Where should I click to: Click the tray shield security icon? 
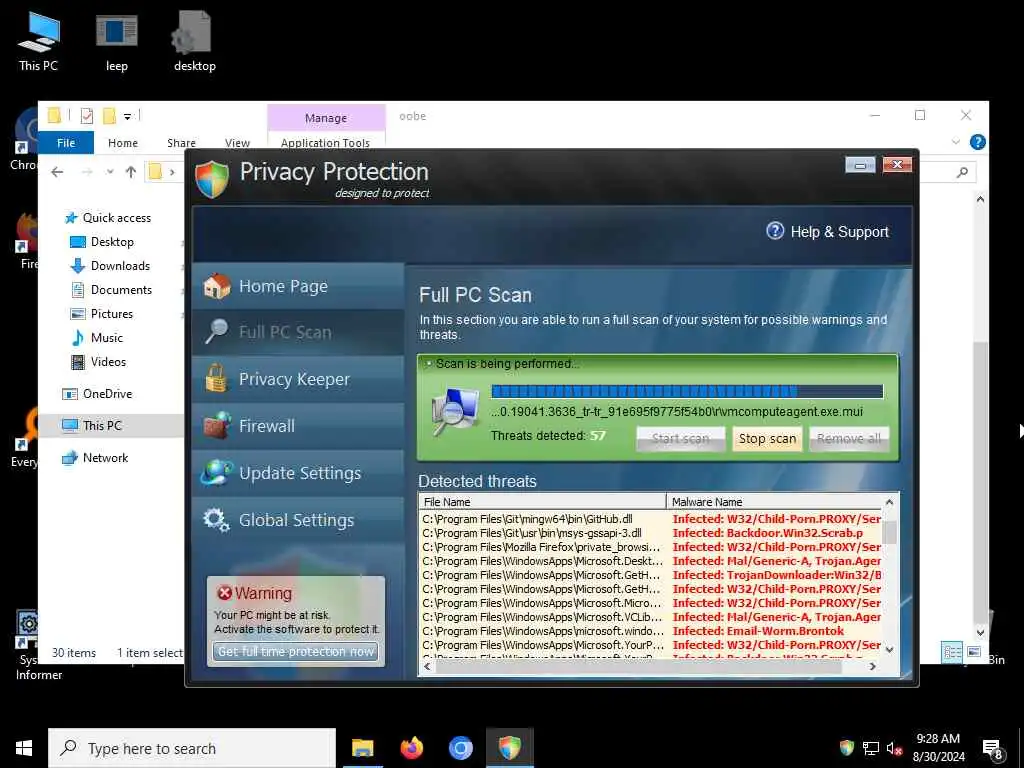[846, 748]
